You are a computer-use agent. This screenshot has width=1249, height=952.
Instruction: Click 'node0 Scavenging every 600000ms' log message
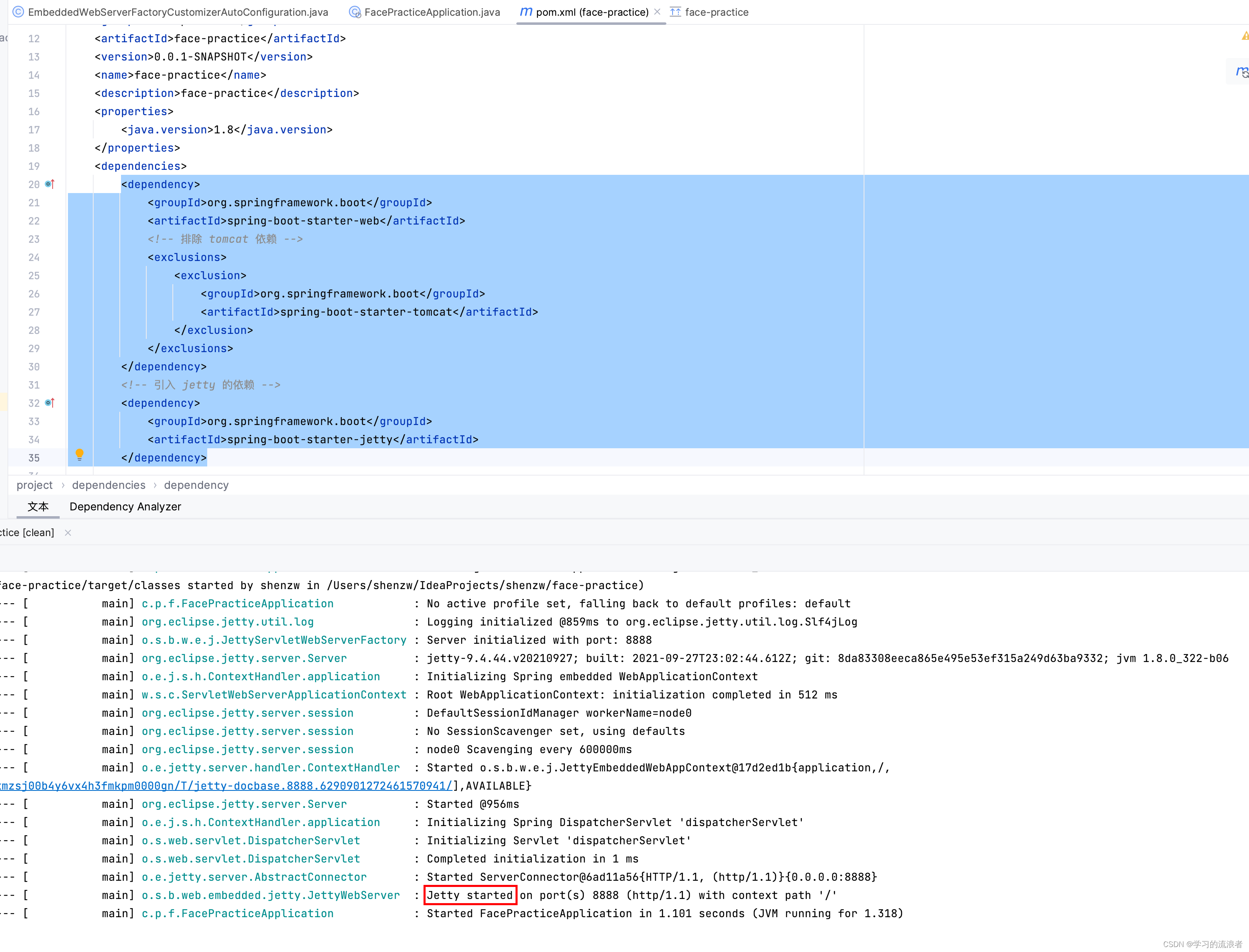pyautogui.click(x=529, y=750)
